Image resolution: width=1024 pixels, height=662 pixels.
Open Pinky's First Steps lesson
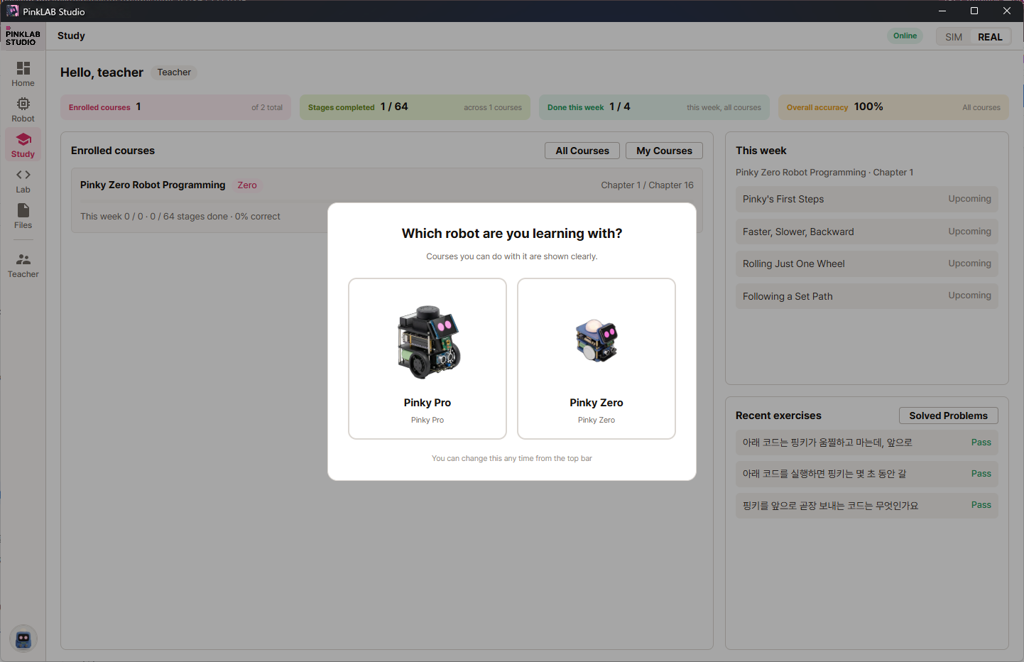pos(867,199)
